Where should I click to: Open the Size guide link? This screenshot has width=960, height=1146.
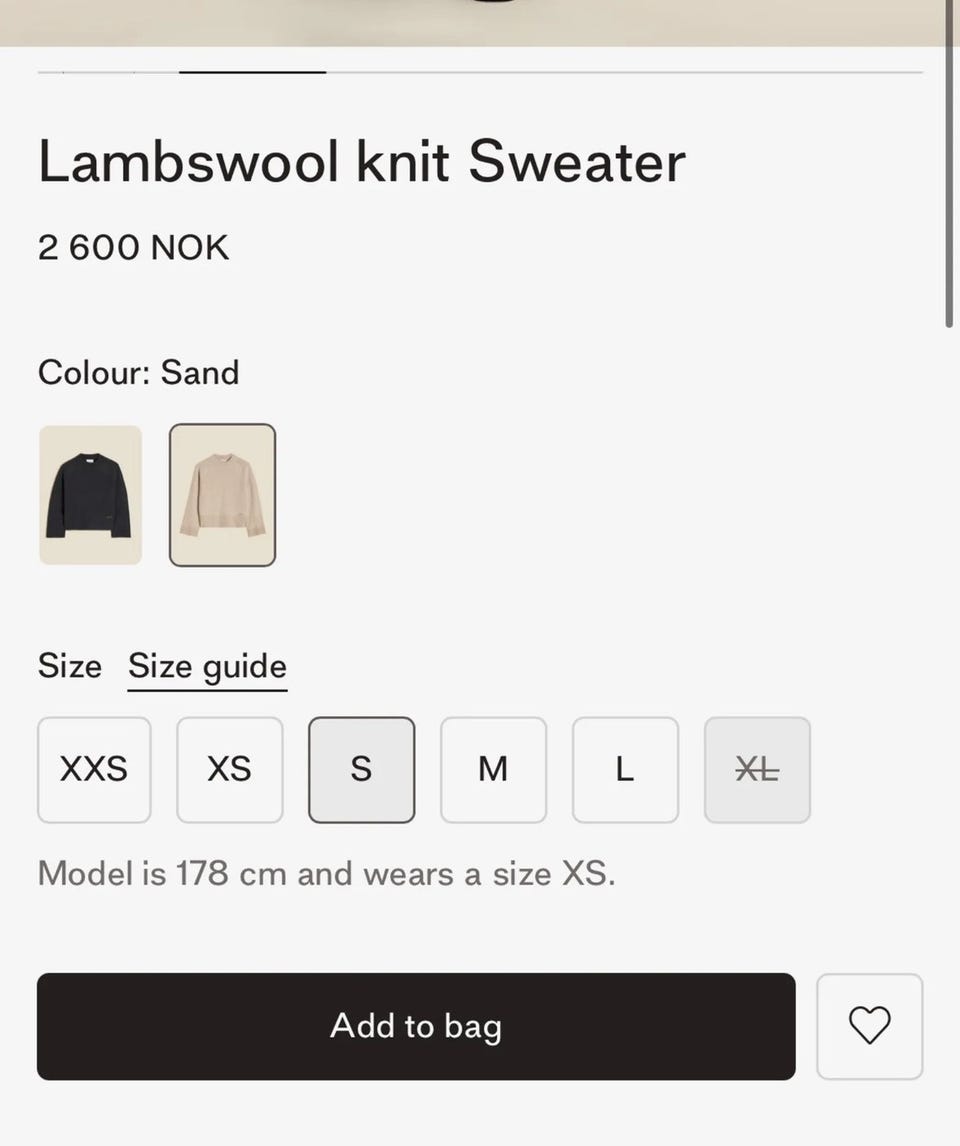pos(207,667)
